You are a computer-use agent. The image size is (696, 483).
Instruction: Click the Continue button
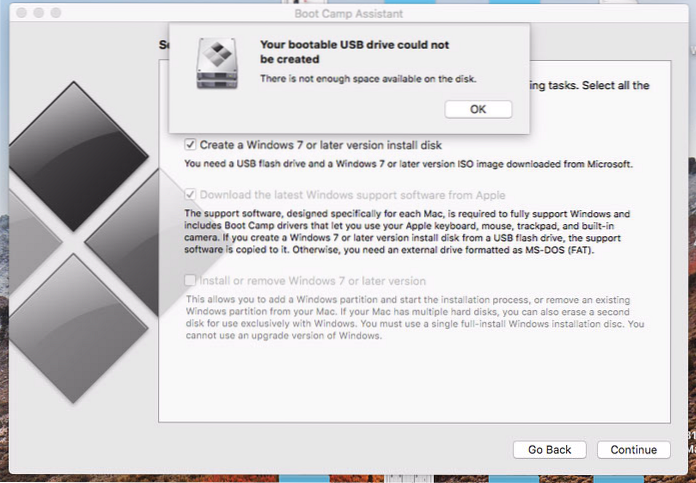(633, 450)
